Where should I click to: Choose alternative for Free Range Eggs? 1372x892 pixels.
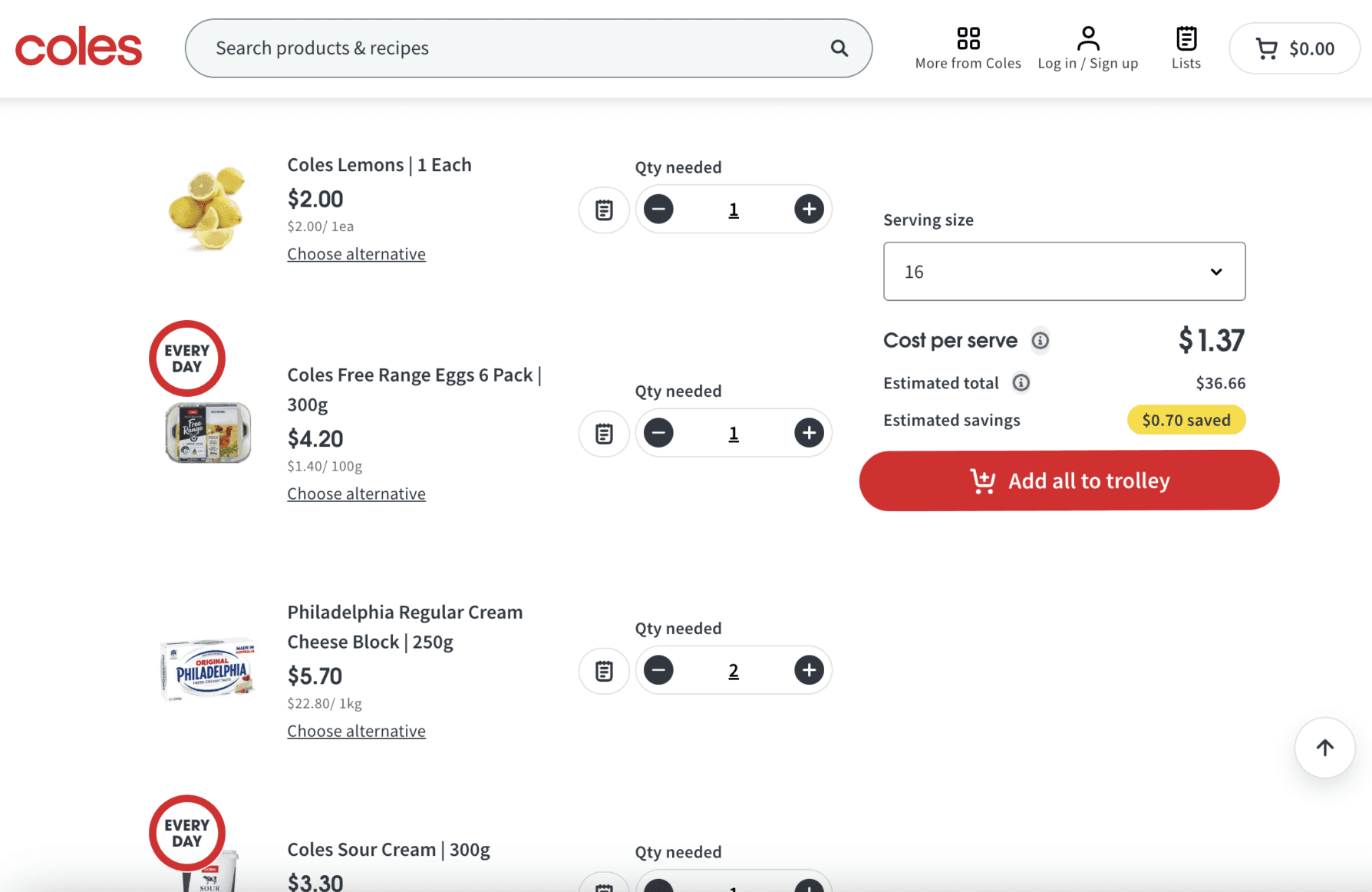tap(356, 494)
